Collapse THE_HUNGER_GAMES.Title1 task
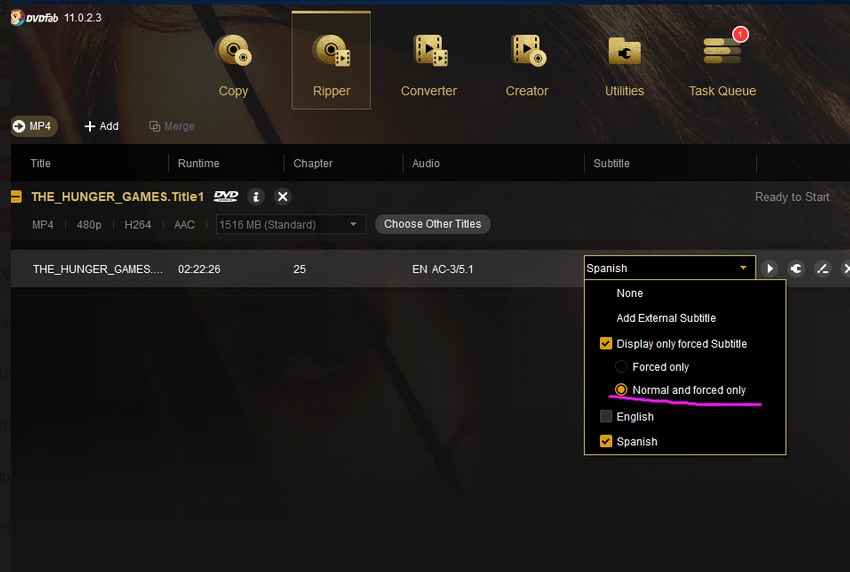 click(16, 197)
